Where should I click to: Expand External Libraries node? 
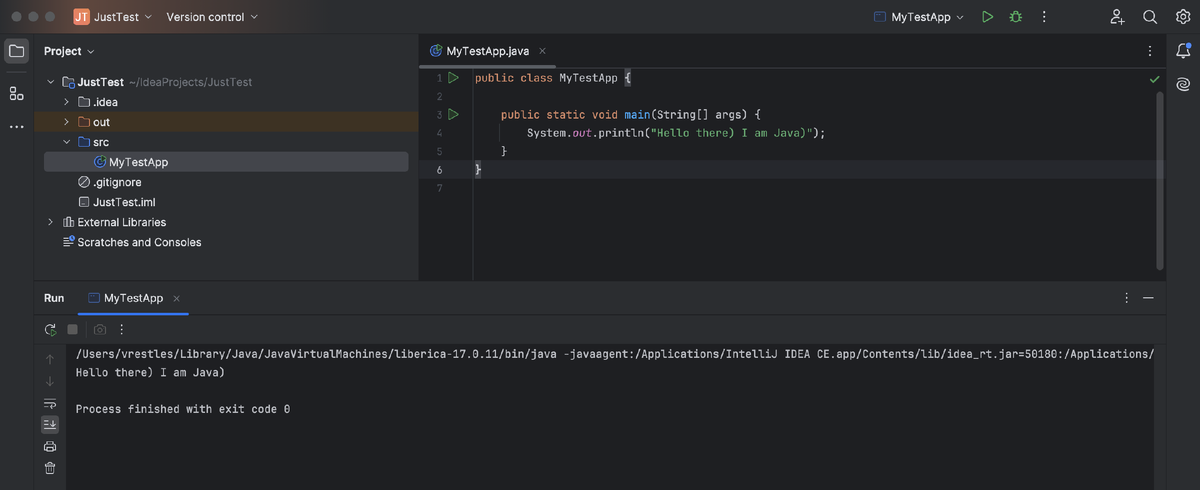[51, 222]
